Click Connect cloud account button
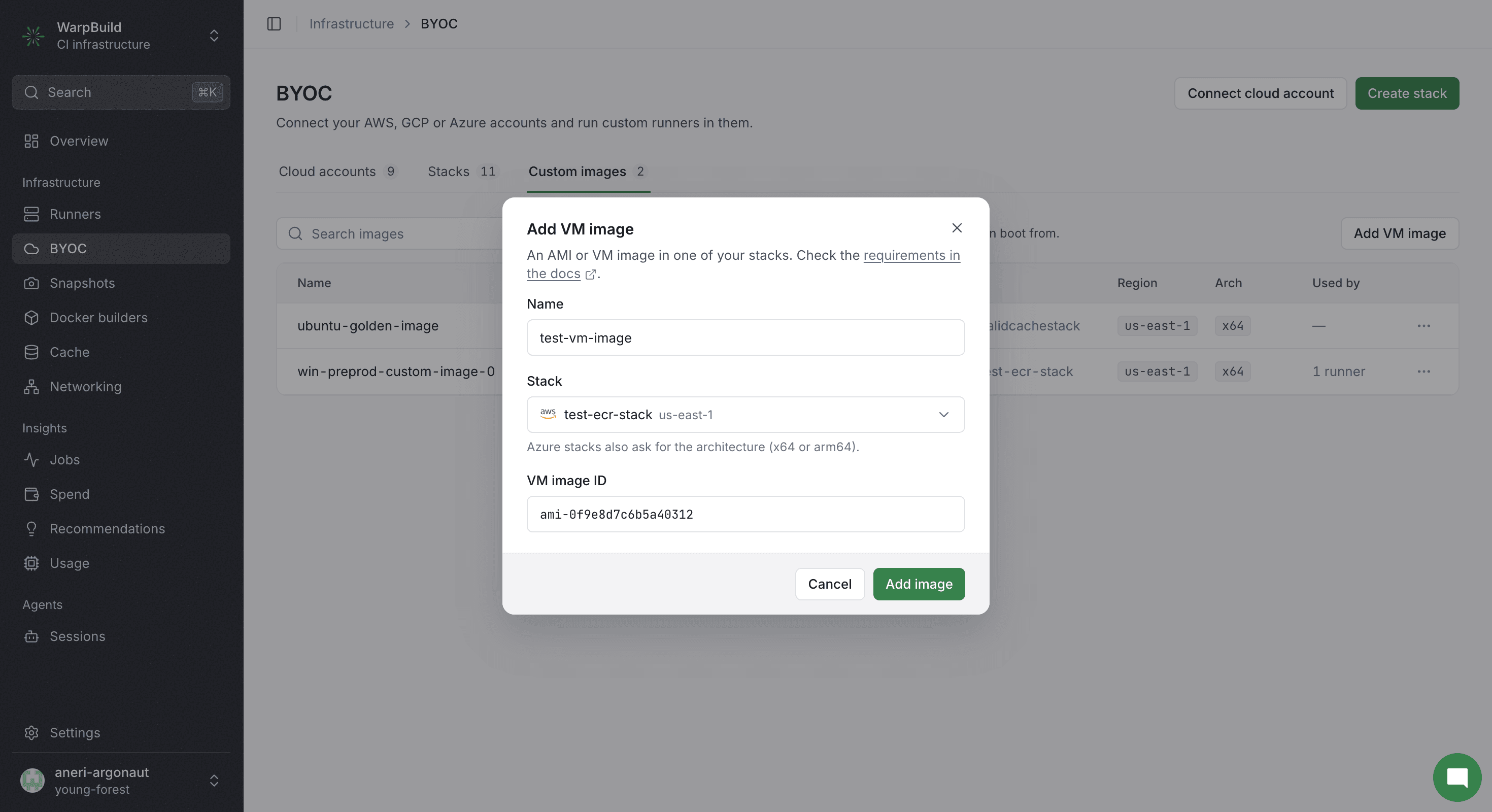Screen dimensions: 1492x812 pyautogui.click(x=1260, y=93)
